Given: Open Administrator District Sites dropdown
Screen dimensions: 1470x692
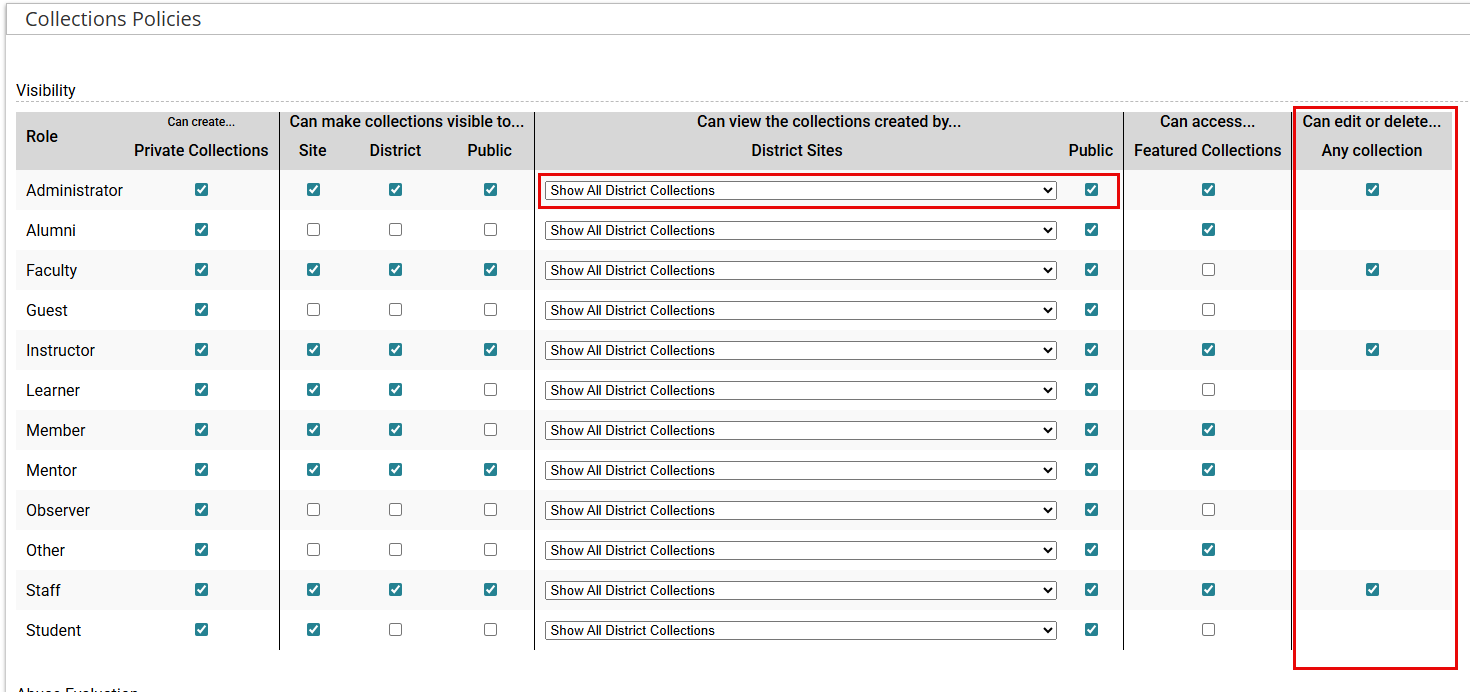Looking at the screenshot, I should click(x=801, y=190).
